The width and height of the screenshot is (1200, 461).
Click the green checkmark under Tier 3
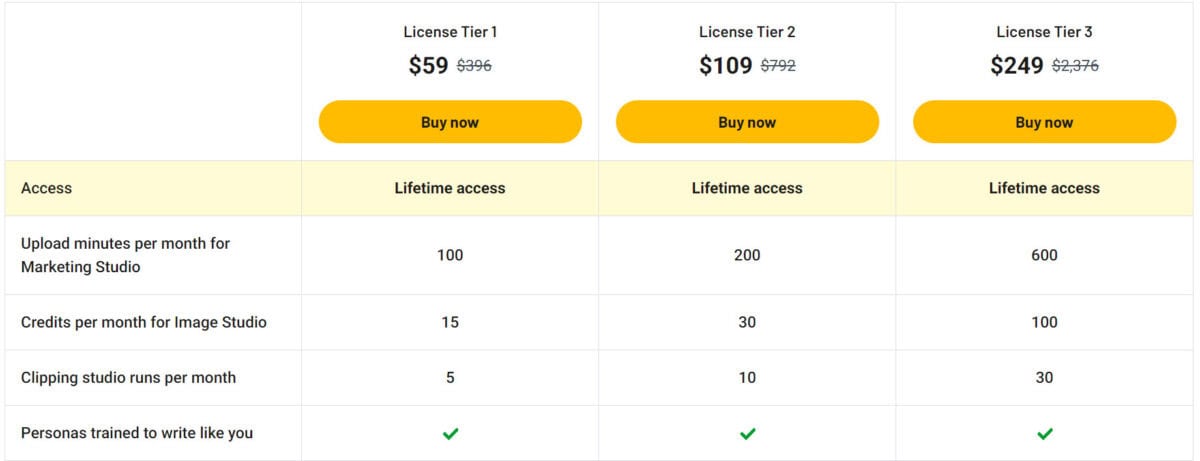click(1044, 433)
